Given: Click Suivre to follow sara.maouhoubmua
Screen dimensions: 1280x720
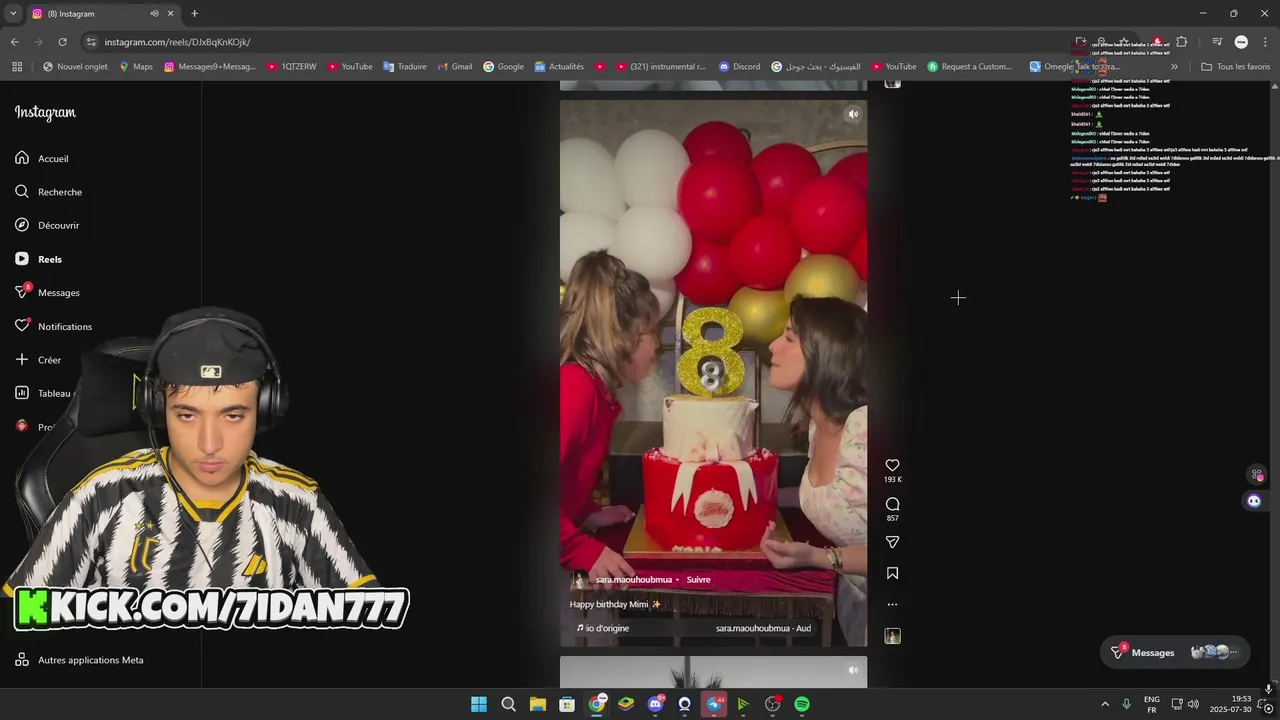Looking at the screenshot, I should [698, 580].
